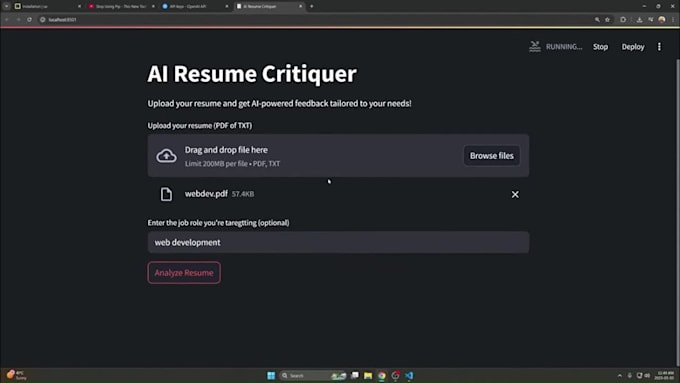This screenshot has height=383, width=680.
Task: Open the browser downloads icon
Action: tap(639, 20)
